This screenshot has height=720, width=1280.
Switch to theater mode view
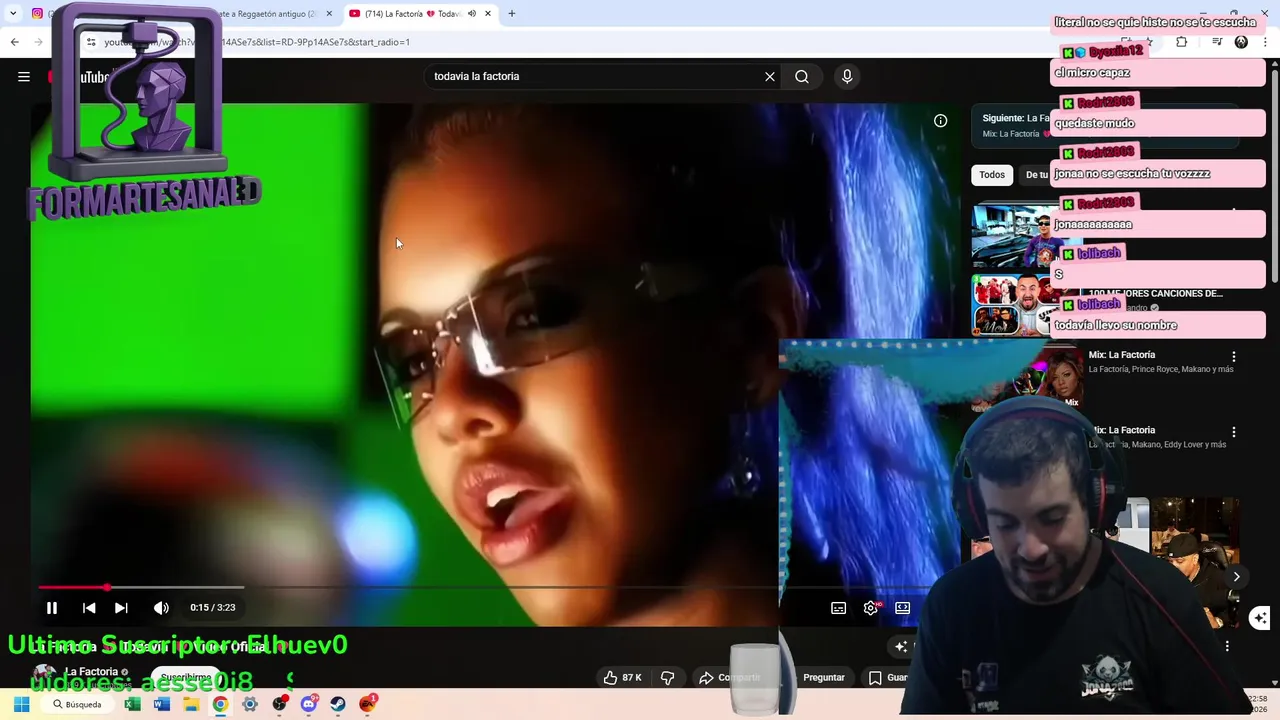tap(903, 607)
